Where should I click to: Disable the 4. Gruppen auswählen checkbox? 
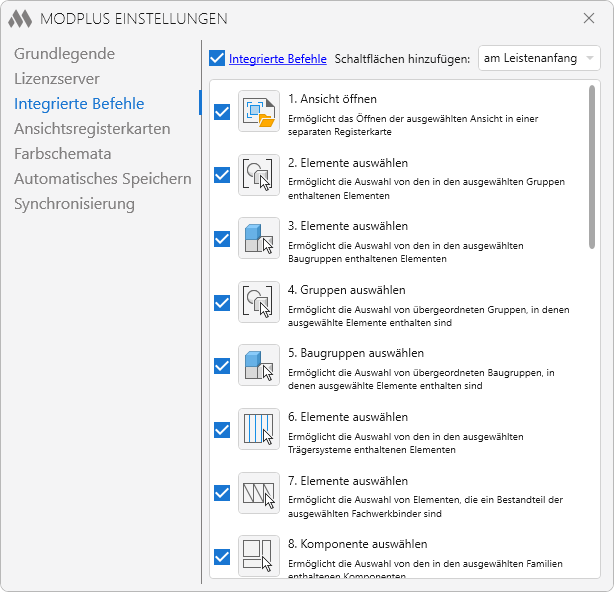coord(222,303)
